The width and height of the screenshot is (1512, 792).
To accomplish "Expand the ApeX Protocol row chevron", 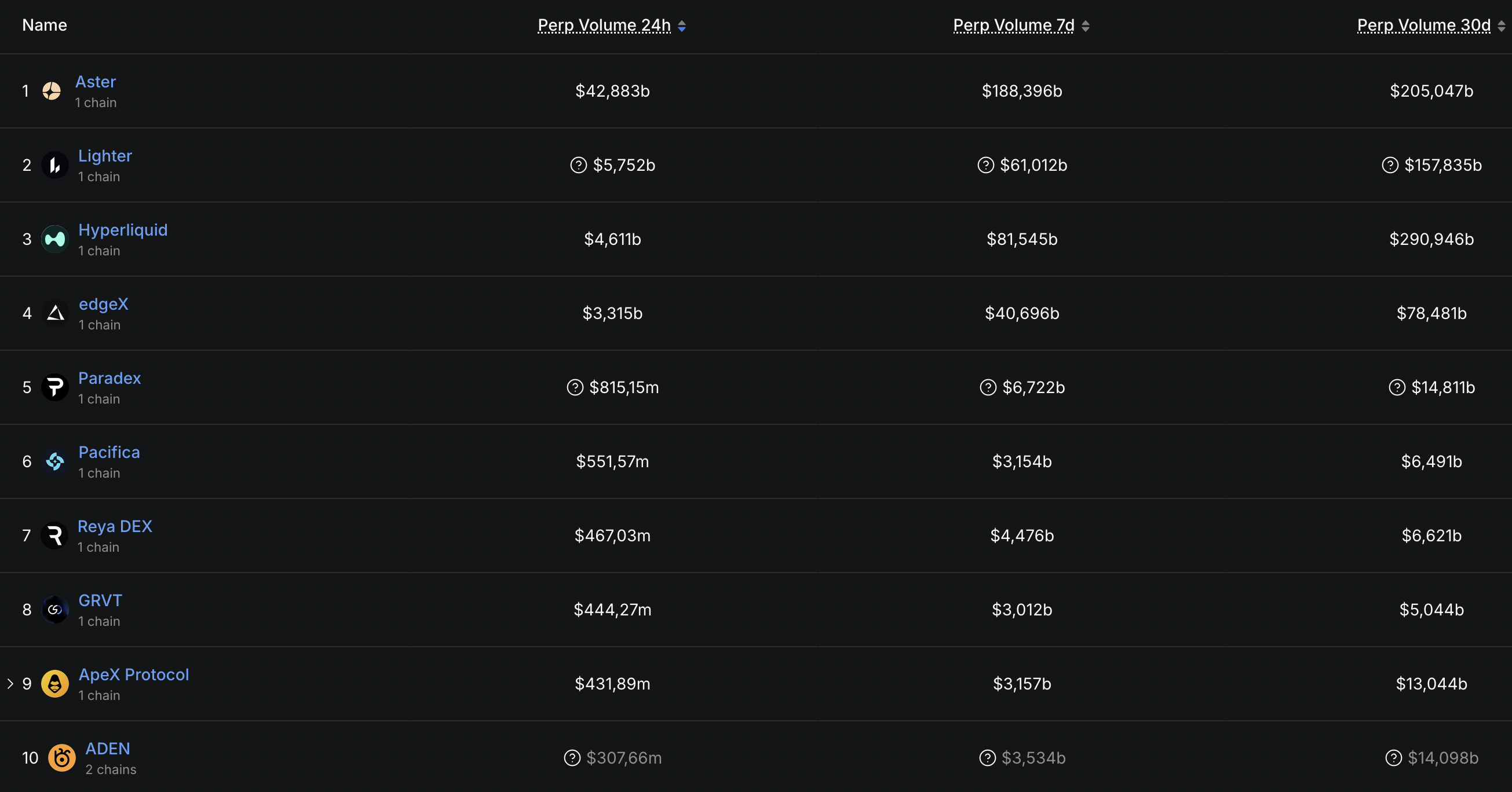I will (x=10, y=684).
